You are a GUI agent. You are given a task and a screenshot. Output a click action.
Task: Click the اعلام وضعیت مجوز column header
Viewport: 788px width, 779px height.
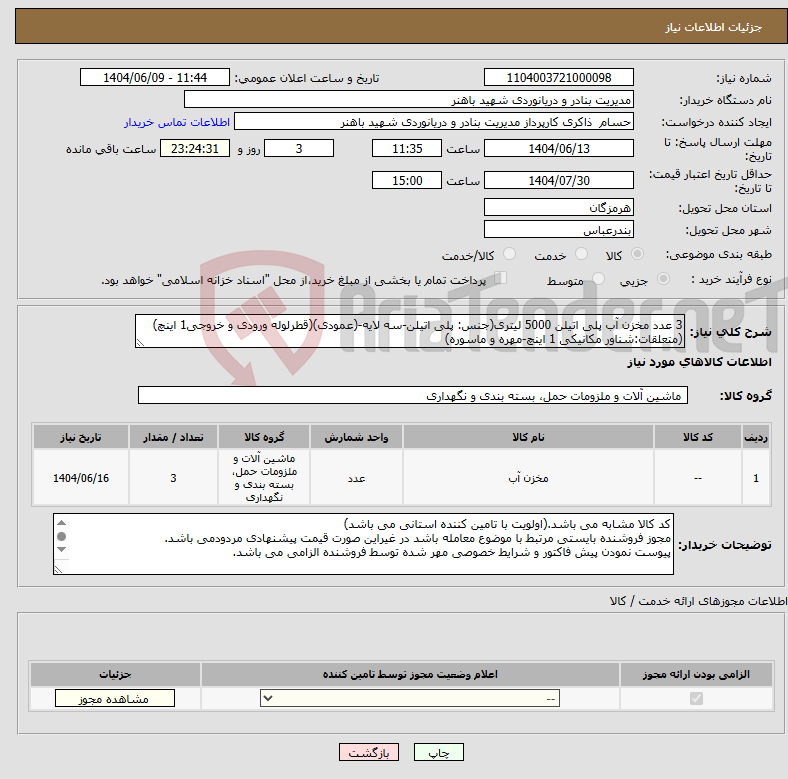point(410,674)
